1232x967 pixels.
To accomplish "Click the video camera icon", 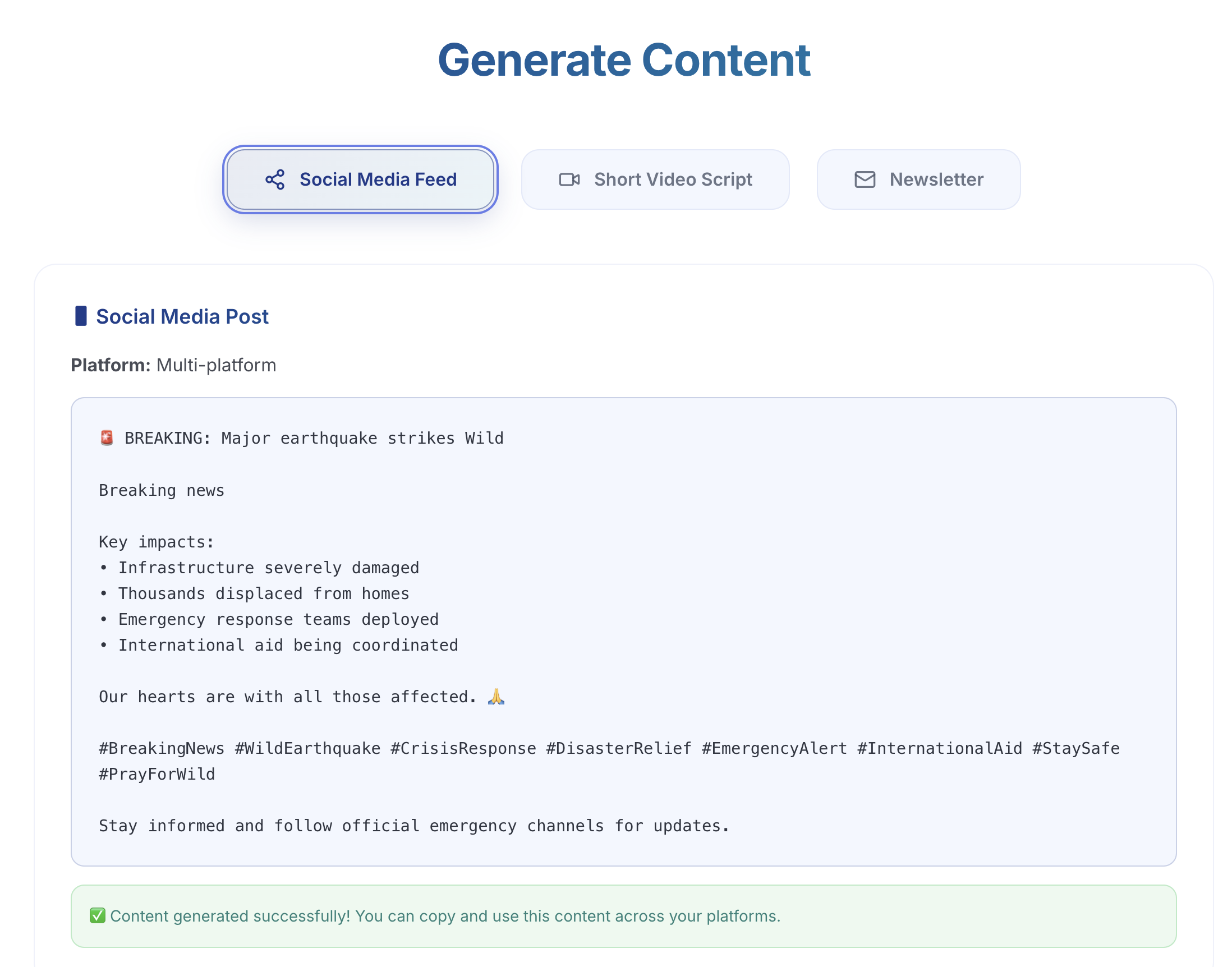I will pyautogui.click(x=569, y=179).
